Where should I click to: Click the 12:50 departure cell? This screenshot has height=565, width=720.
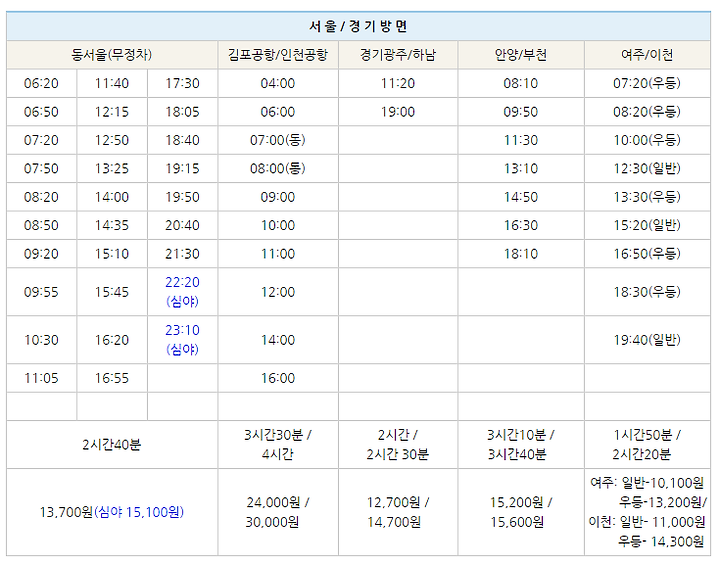click(112, 140)
